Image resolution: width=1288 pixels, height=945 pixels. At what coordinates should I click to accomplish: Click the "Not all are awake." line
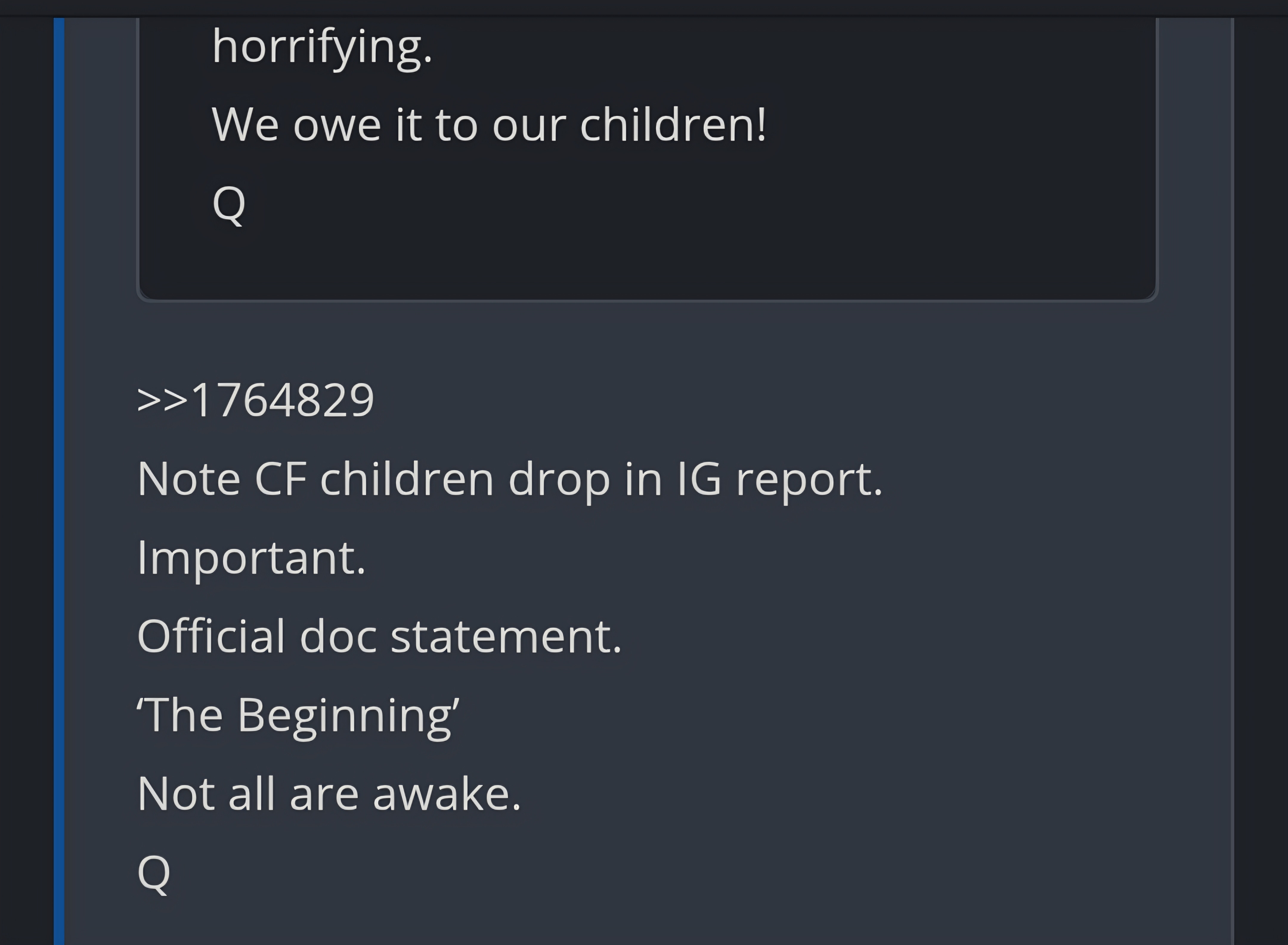tap(329, 794)
